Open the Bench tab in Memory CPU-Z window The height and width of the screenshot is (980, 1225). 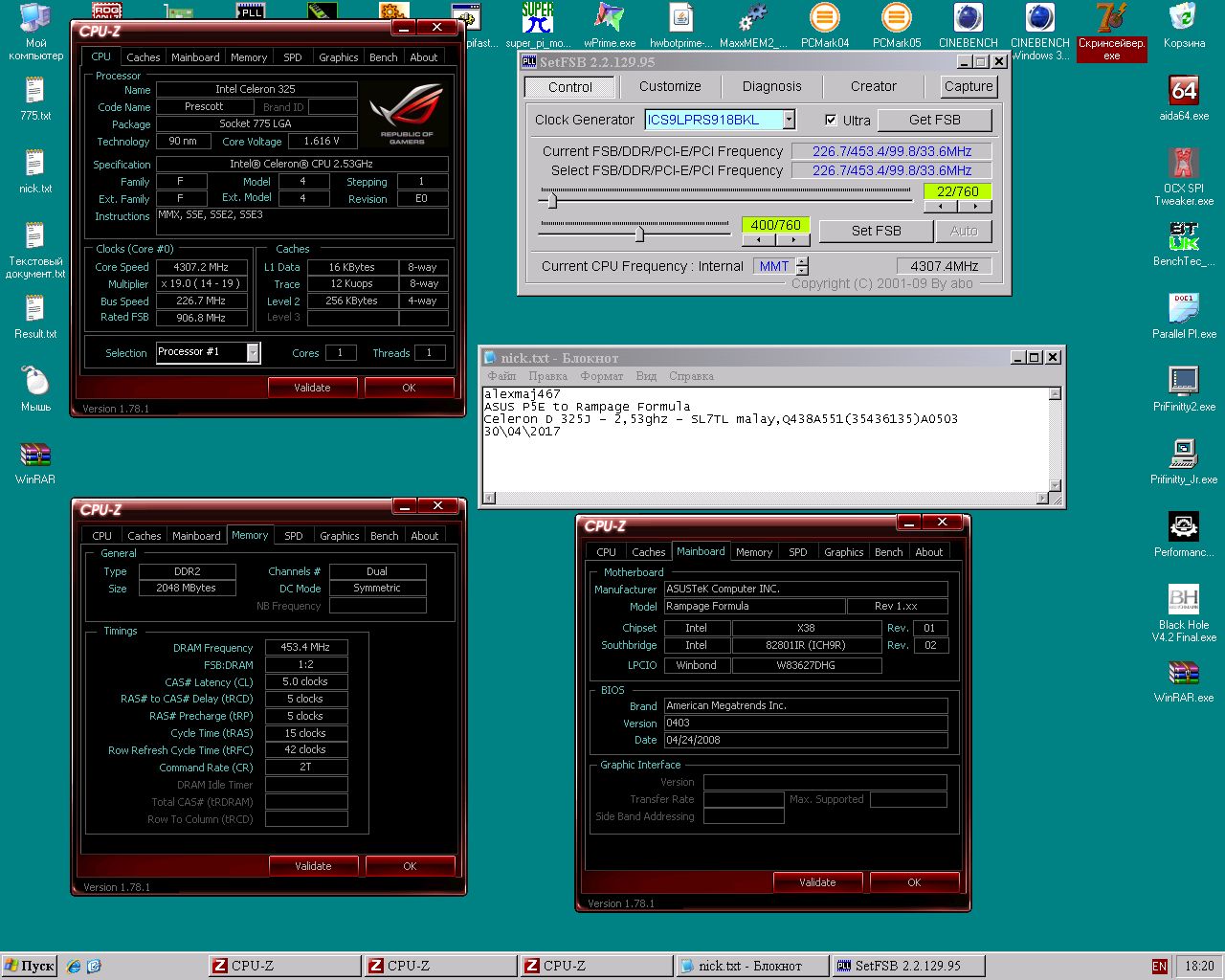click(385, 536)
